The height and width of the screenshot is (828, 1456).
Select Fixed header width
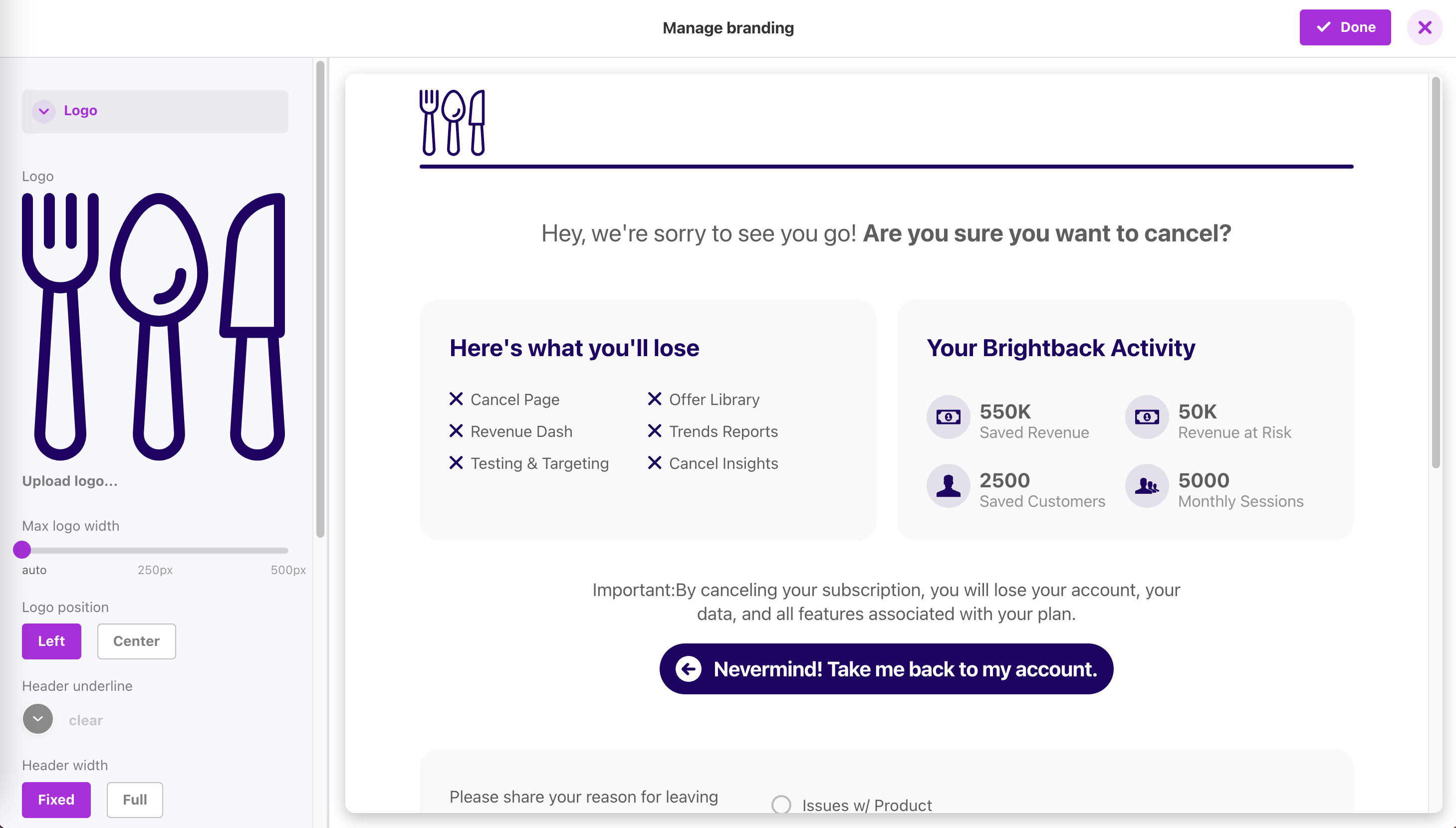point(56,800)
